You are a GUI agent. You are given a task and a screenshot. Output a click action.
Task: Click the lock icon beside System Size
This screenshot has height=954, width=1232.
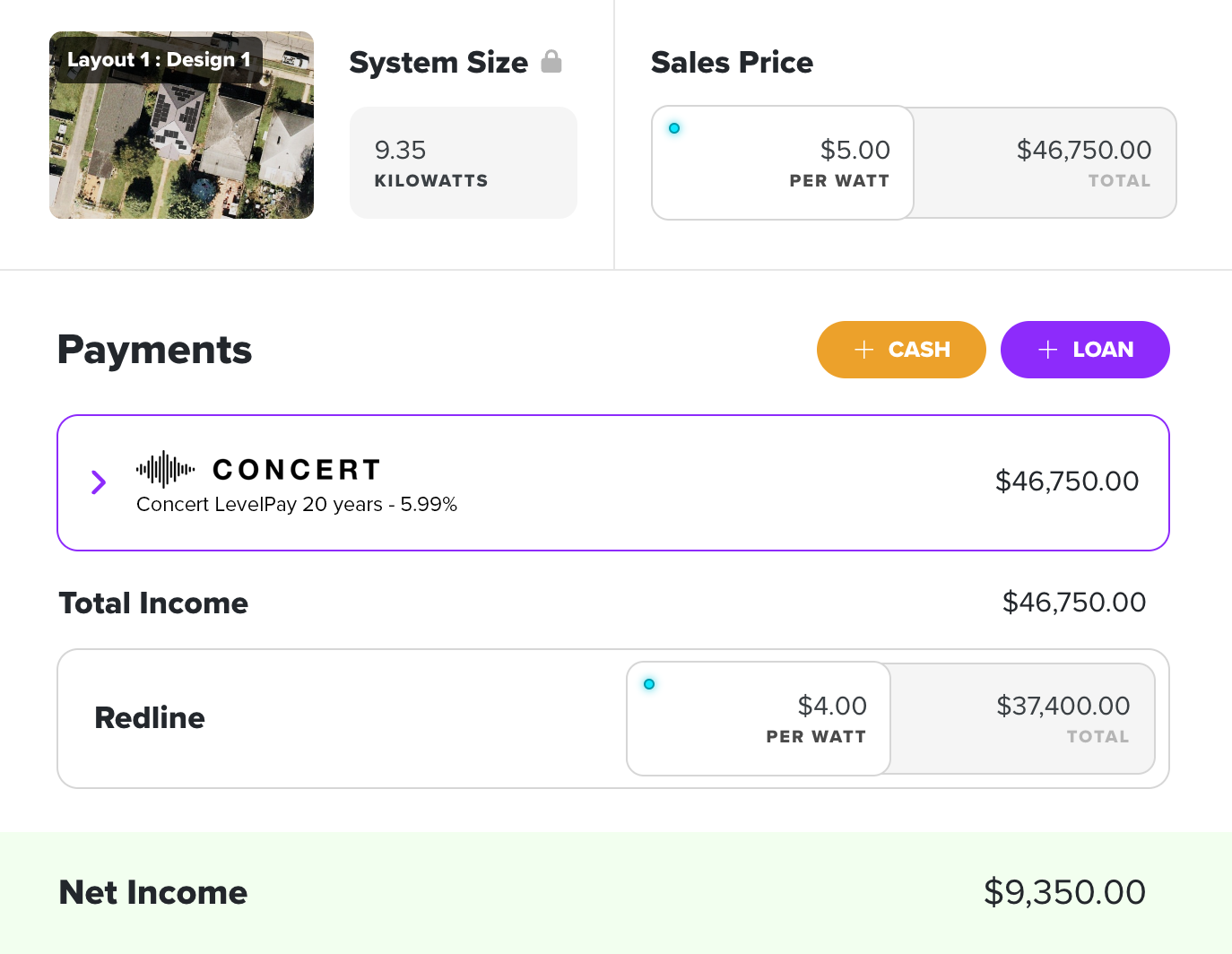coord(551,61)
